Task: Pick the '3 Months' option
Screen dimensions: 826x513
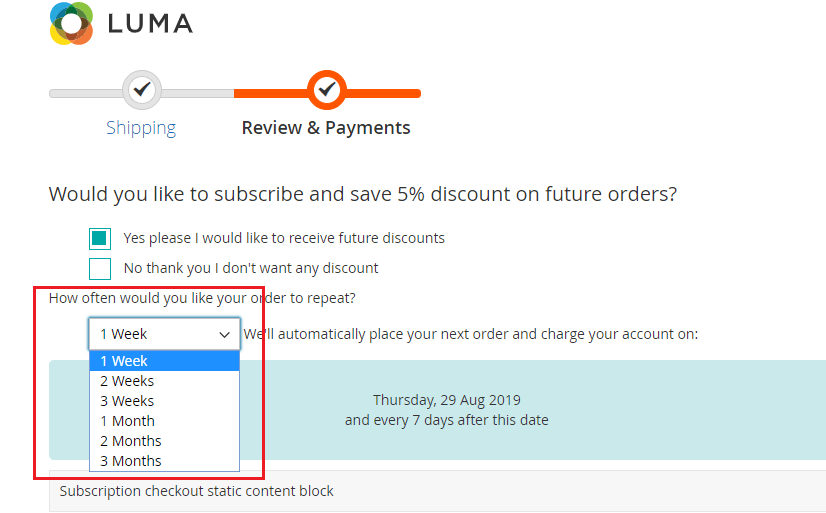Action: [164, 461]
